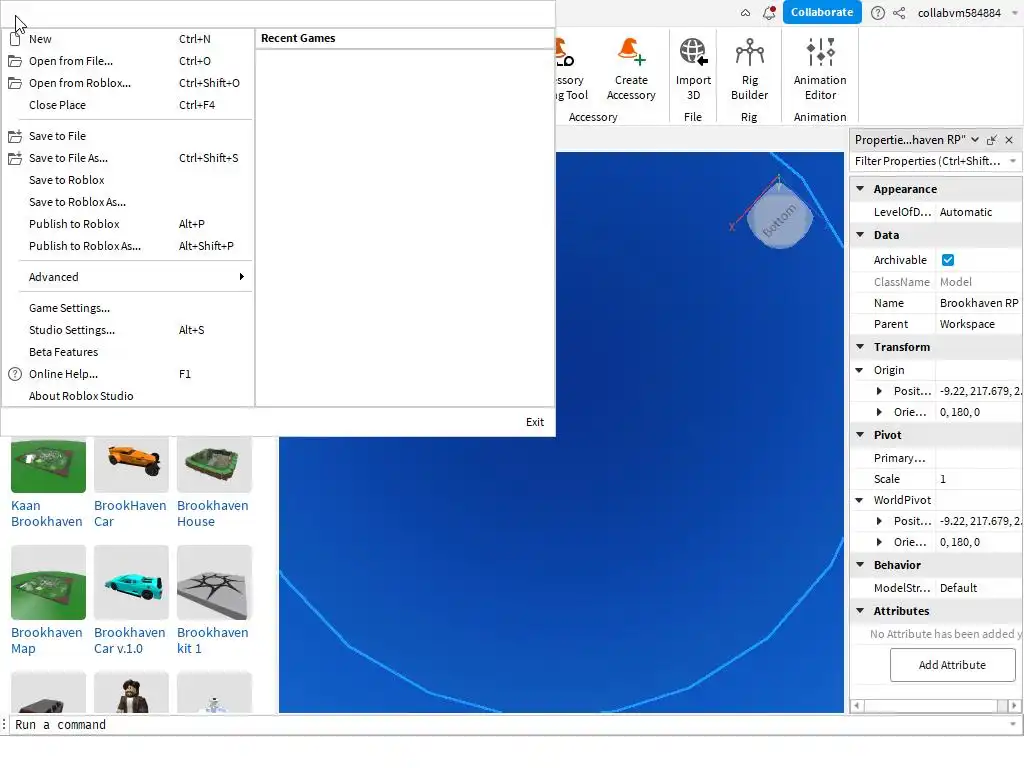Collapse the Data section

(860, 234)
